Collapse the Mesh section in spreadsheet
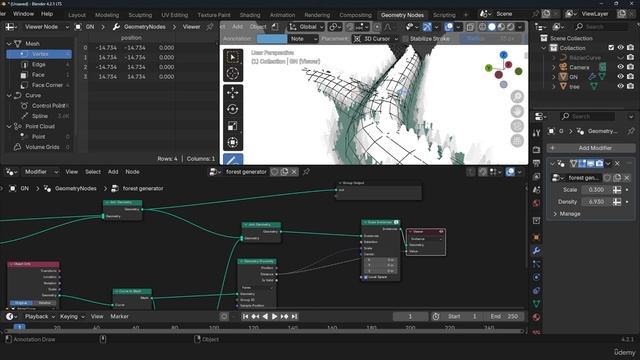Screen dimensions: 640x360 pos(9,43)
